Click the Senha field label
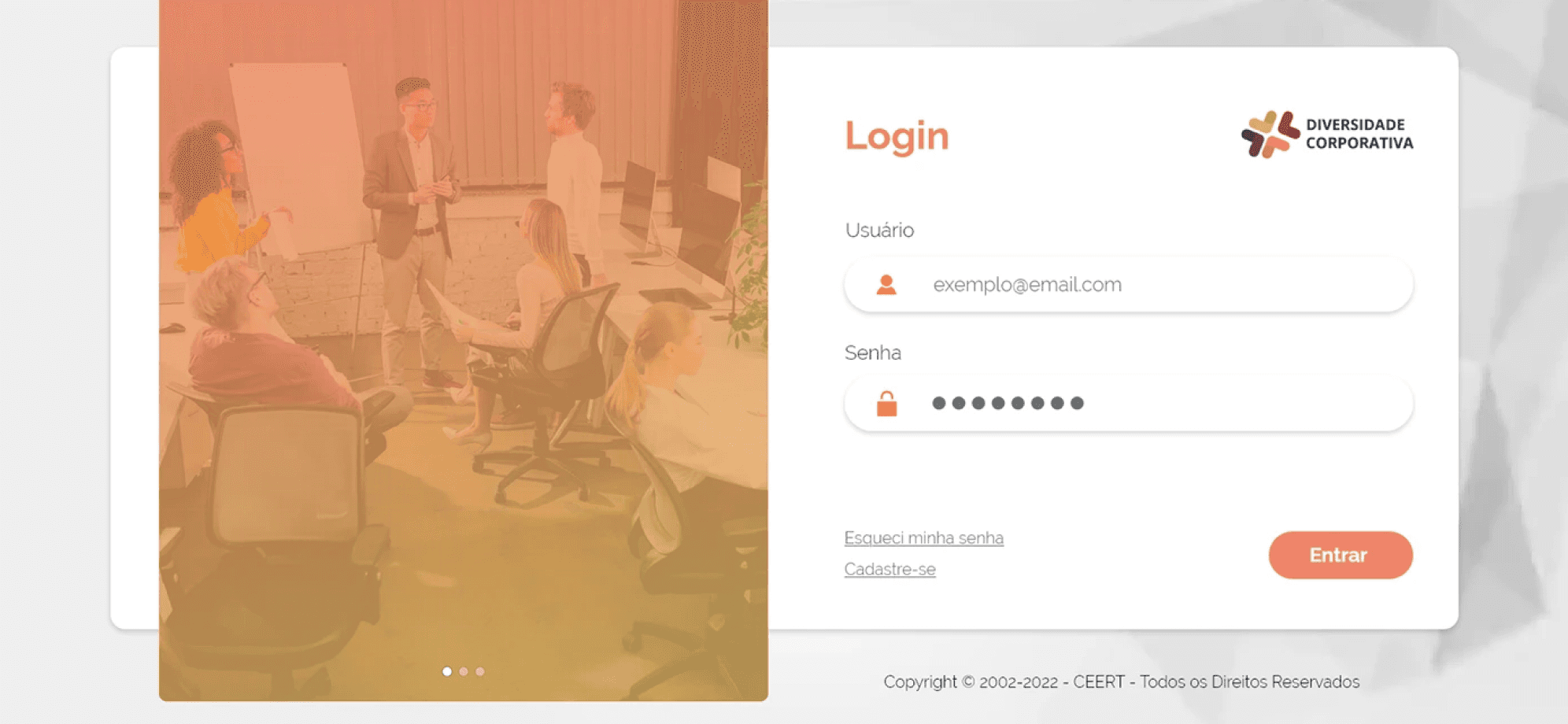 [x=872, y=353]
